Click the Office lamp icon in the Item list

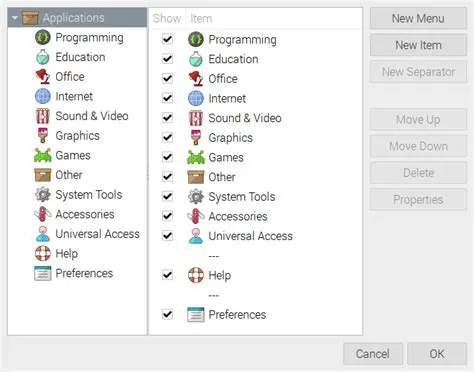[196, 79]
